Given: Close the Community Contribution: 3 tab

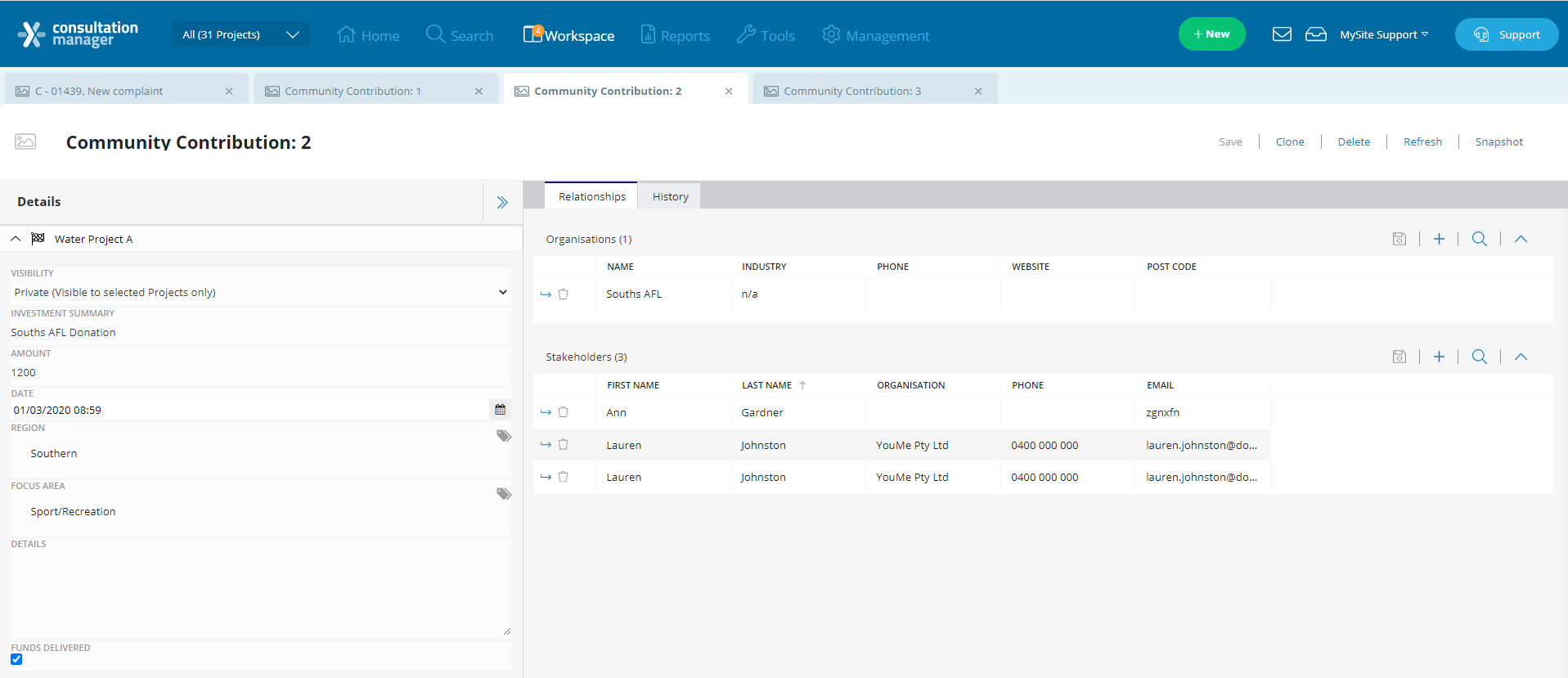Looking at the screenshot, I should (x=978, y=91).
